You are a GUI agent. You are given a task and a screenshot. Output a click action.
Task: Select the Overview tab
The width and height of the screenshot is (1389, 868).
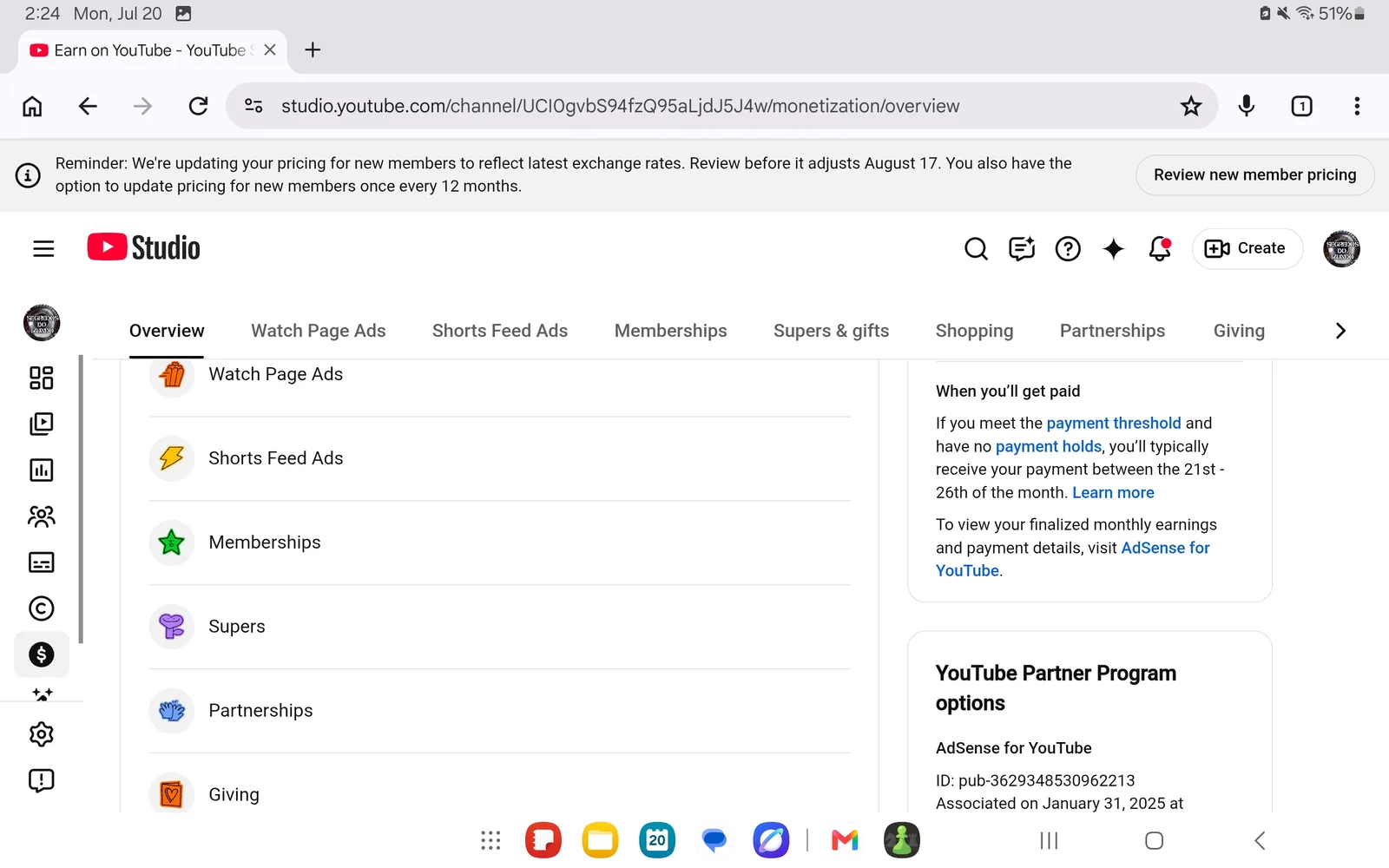pos(167,331)
